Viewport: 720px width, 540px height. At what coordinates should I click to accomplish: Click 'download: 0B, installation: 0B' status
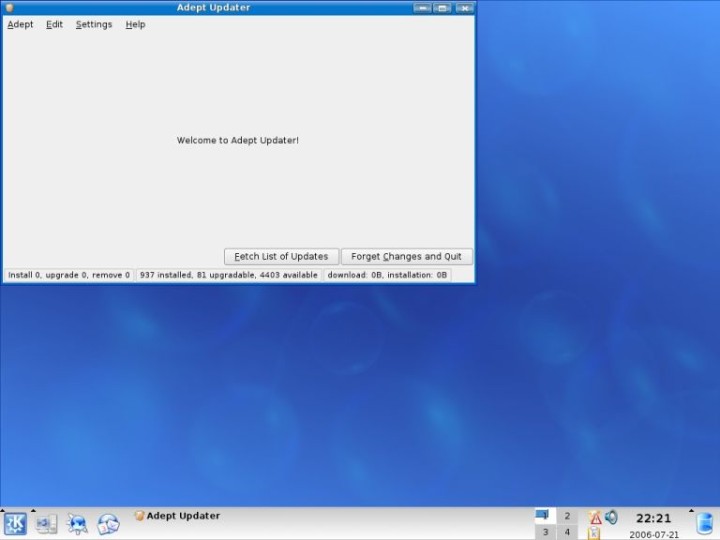[x=387, y=275]
